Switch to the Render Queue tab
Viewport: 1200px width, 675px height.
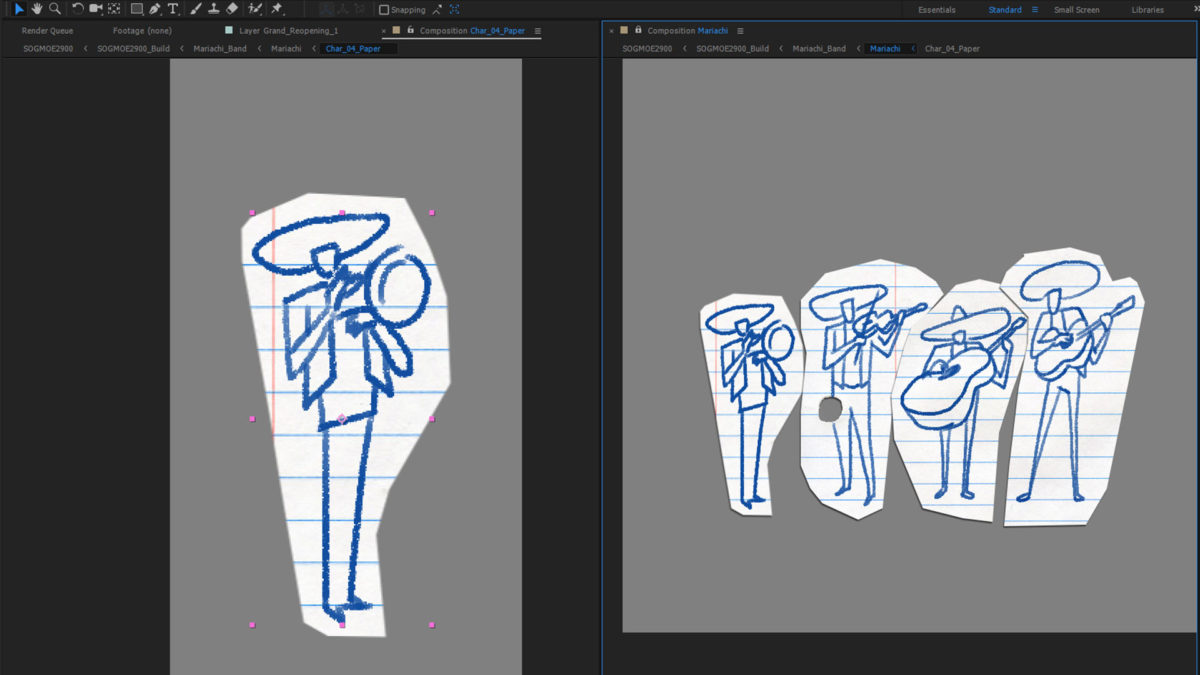[47, 31]
